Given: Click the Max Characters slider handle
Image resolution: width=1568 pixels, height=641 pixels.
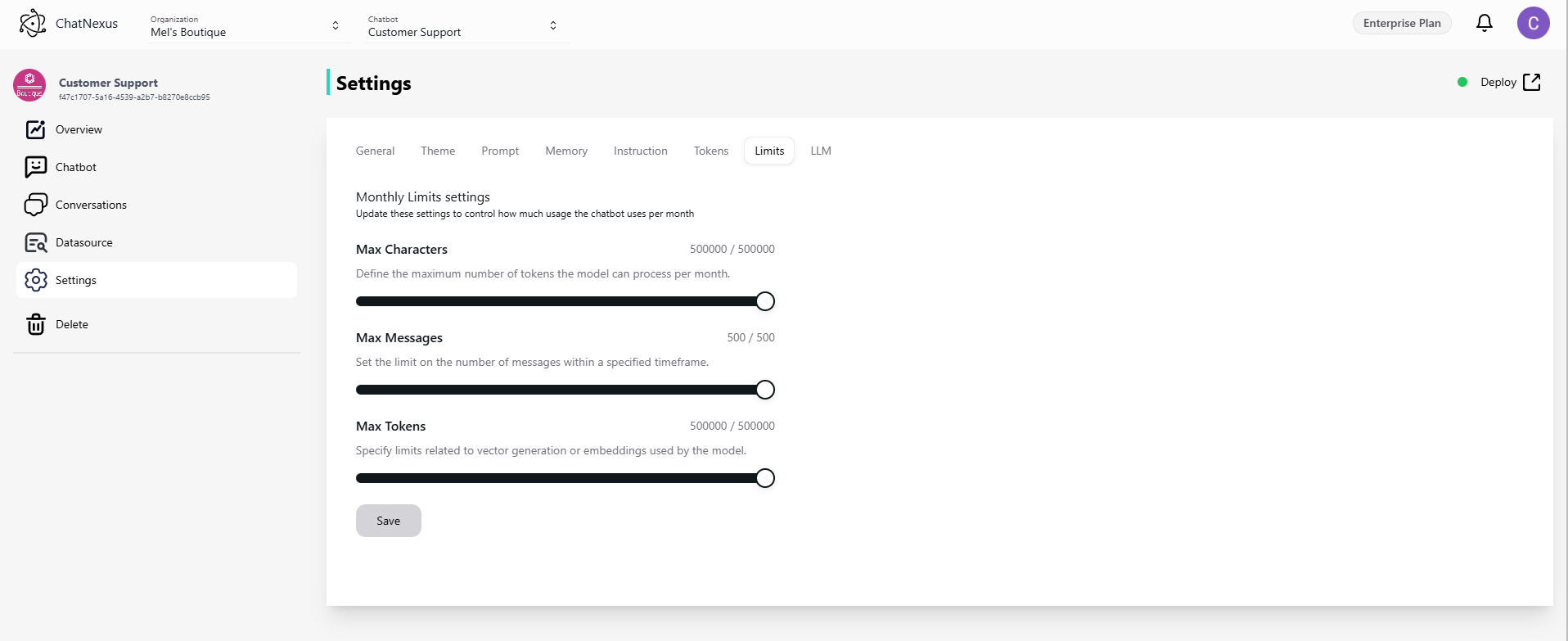Looking at the screenshot, I should (765, 301).
